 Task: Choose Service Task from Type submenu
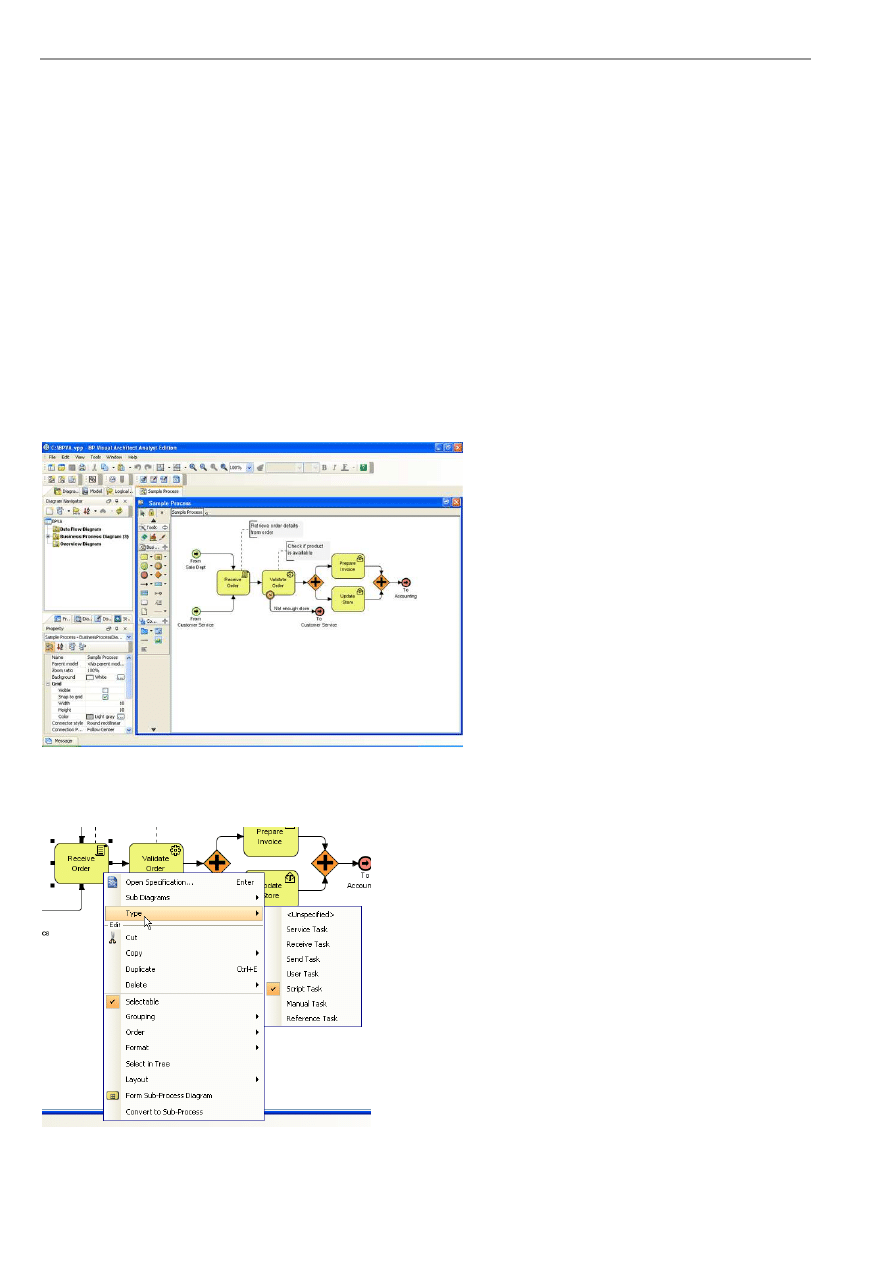click(x=307, y=929)
